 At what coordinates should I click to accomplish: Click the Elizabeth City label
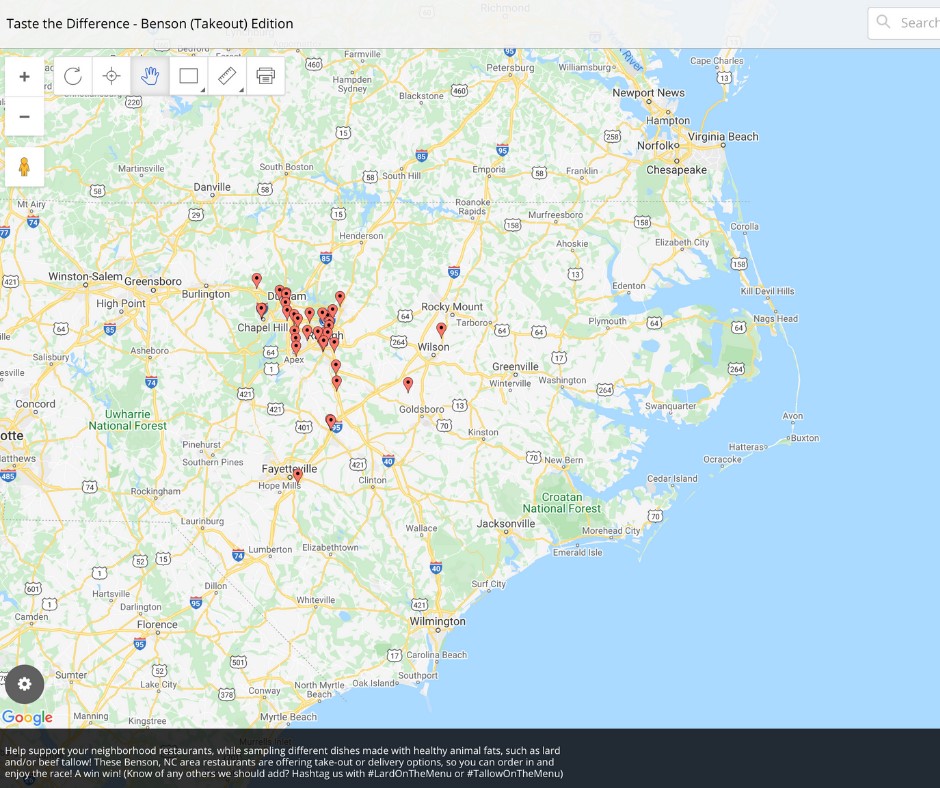click(x=682, y=242)
